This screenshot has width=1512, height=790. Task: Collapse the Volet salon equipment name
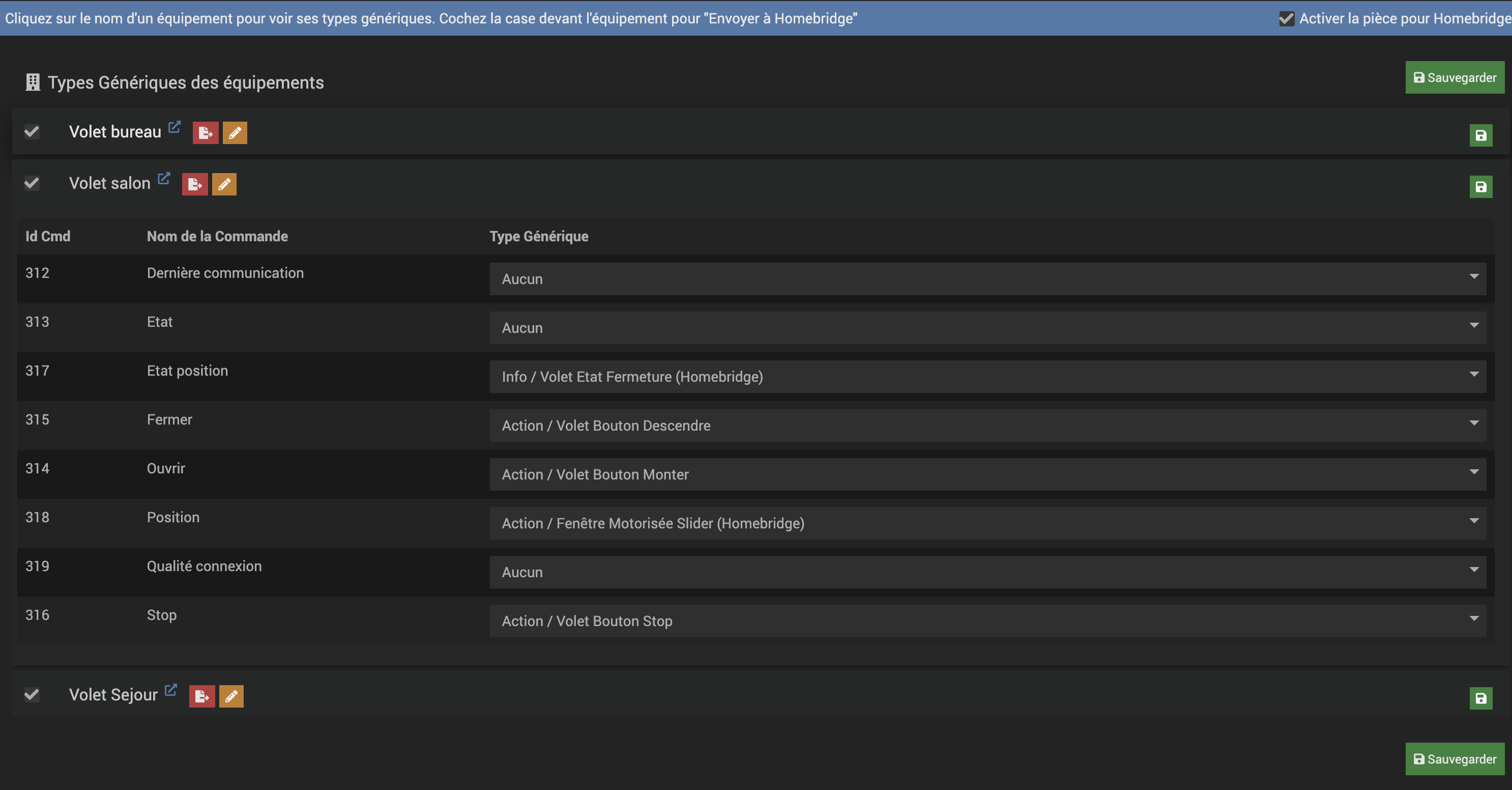coord(110,183)
